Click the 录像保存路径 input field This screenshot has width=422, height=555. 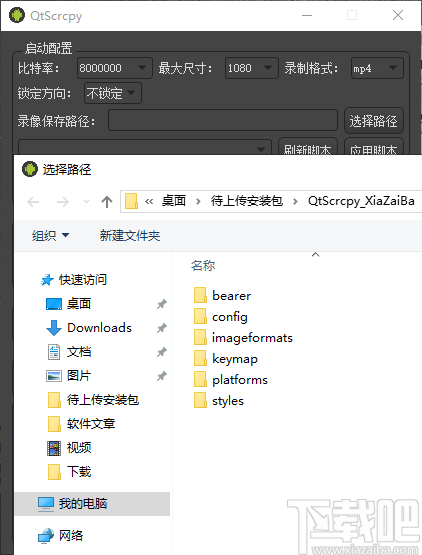point(223,120)
